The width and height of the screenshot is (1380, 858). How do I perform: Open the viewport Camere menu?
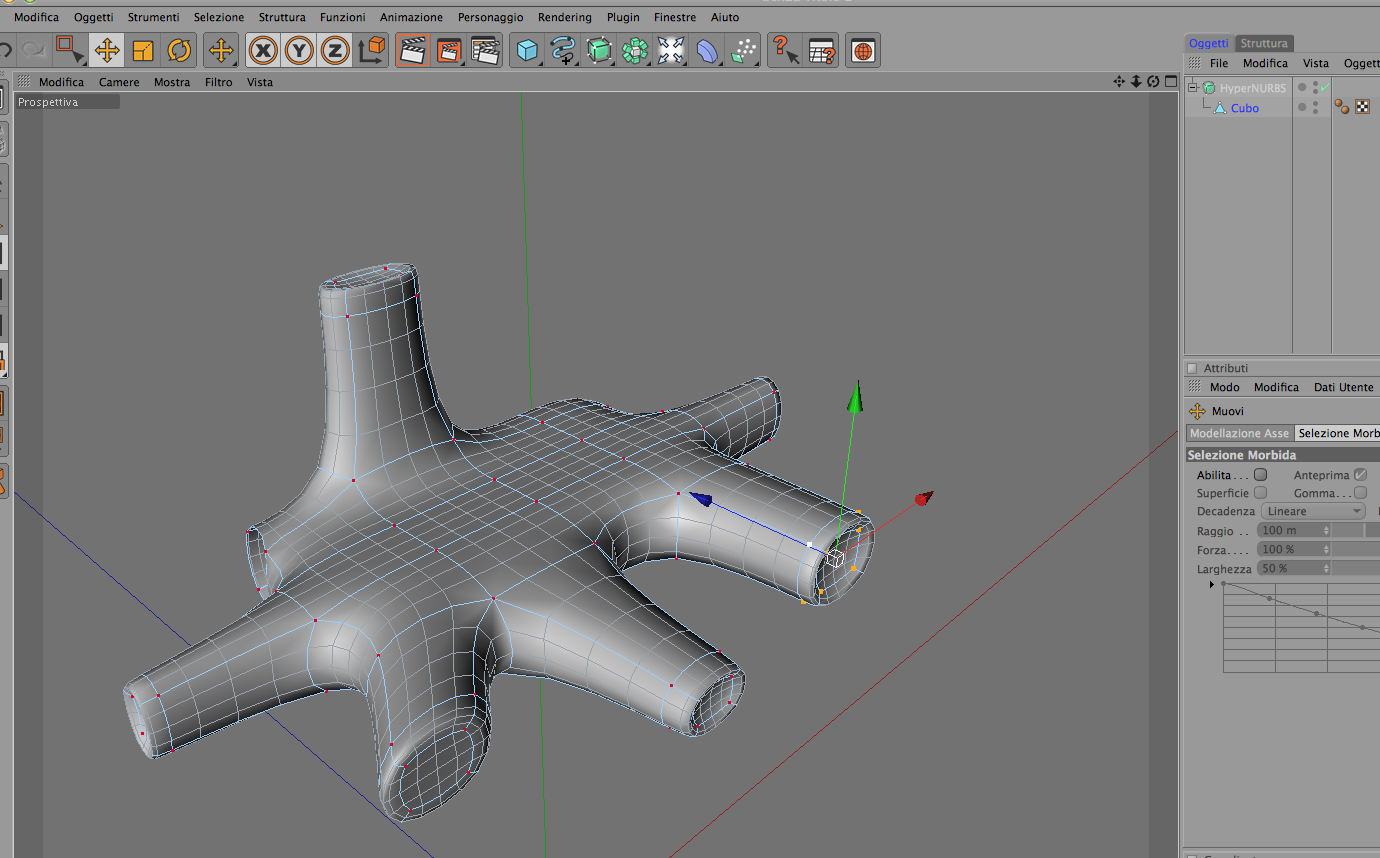(x=119, y=82)
